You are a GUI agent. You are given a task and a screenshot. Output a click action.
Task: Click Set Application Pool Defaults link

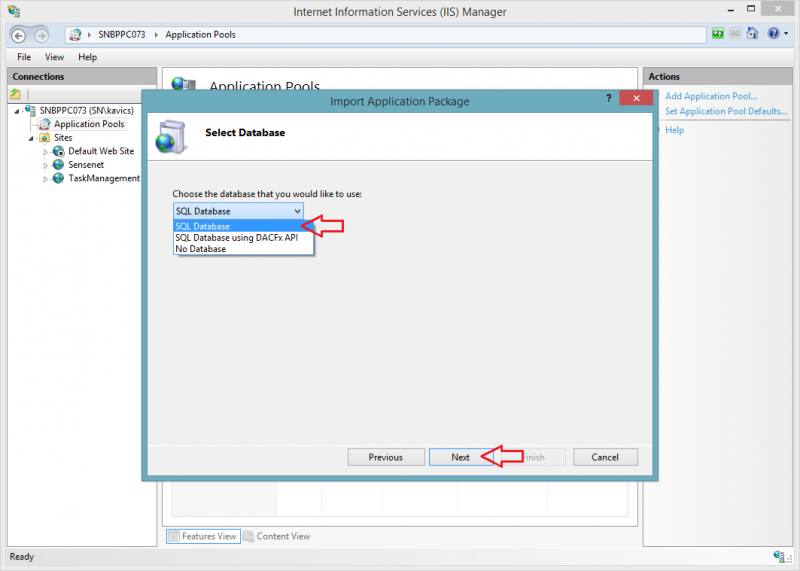coord(726,111)
